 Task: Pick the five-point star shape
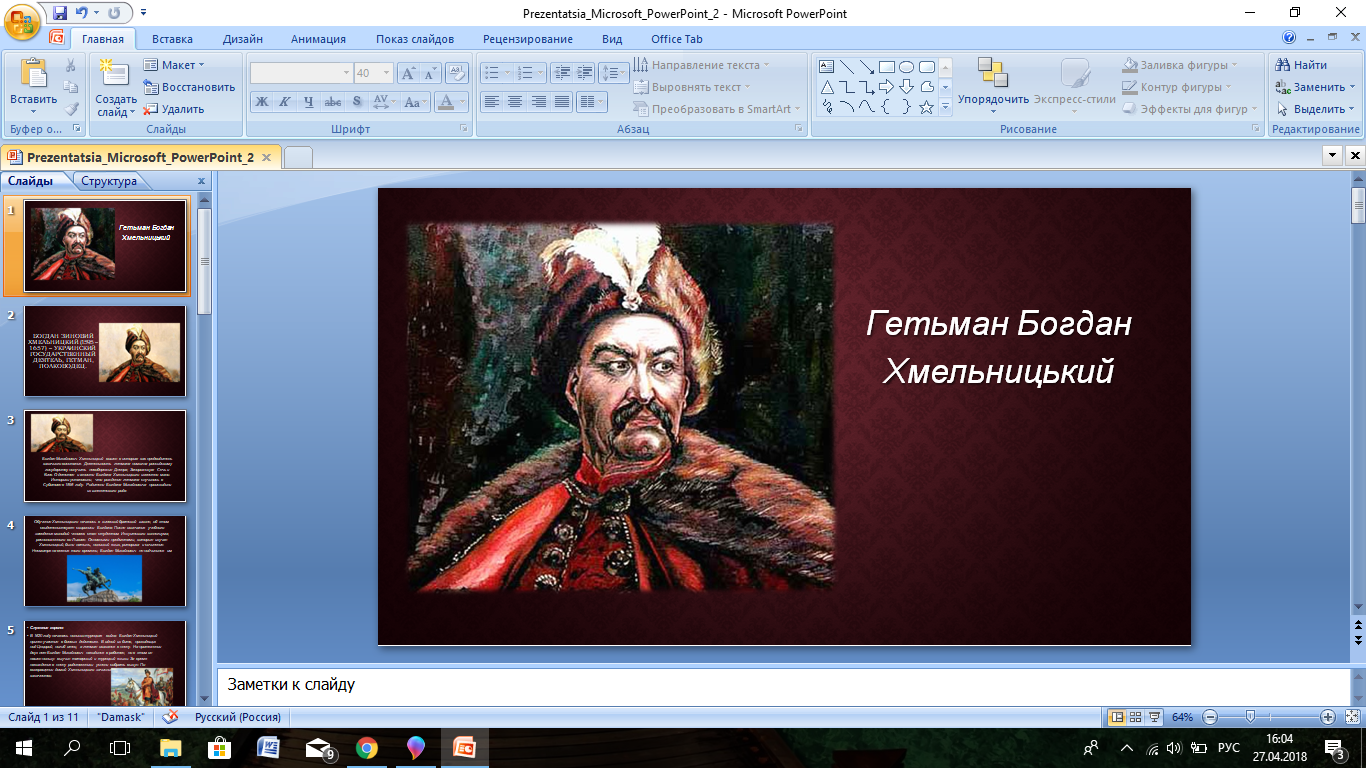(926, 107)
